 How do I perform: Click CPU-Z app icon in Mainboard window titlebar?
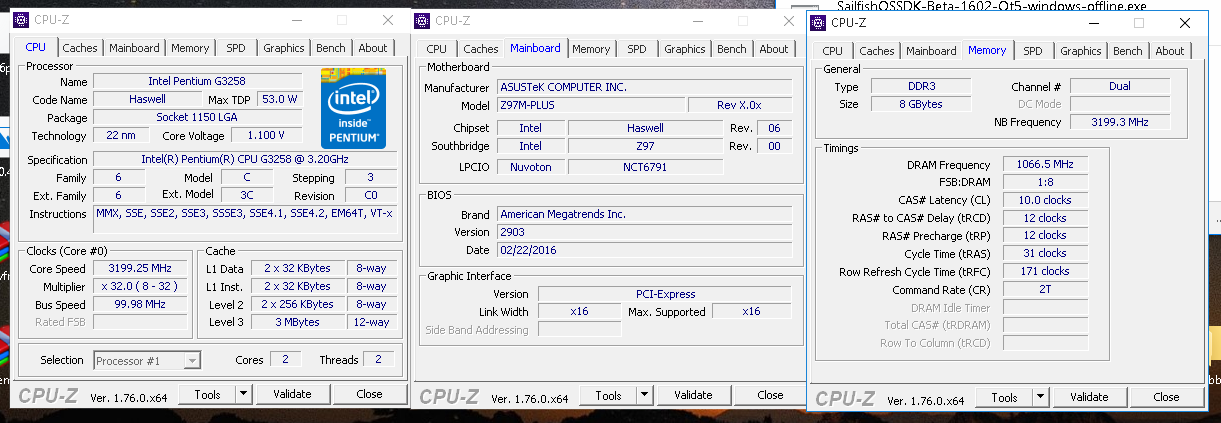[423, 20]
